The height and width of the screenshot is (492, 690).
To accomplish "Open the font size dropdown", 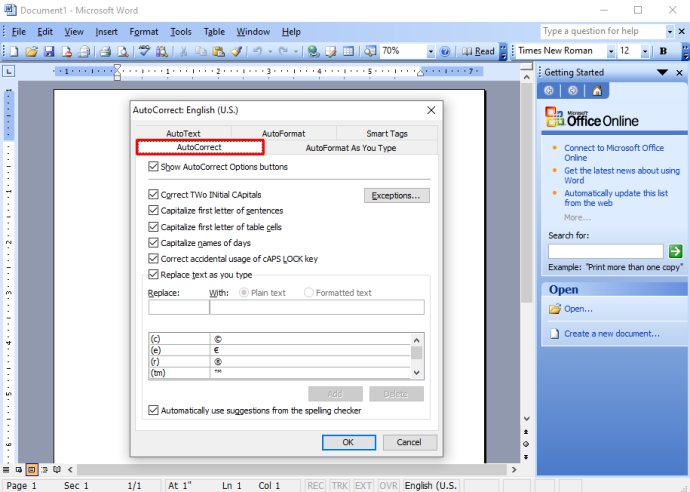I will (644, 51).
